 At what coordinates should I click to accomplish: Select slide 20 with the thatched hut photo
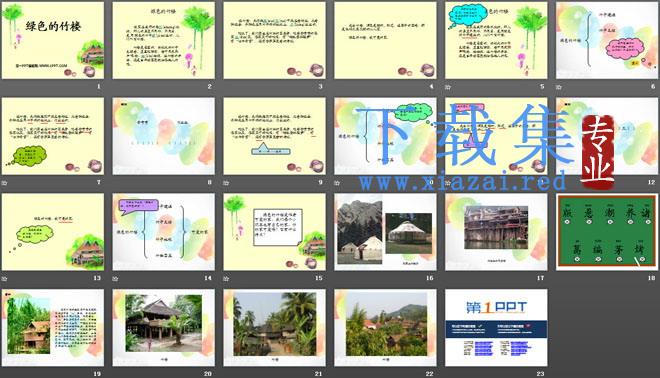[x=163, y=327]
